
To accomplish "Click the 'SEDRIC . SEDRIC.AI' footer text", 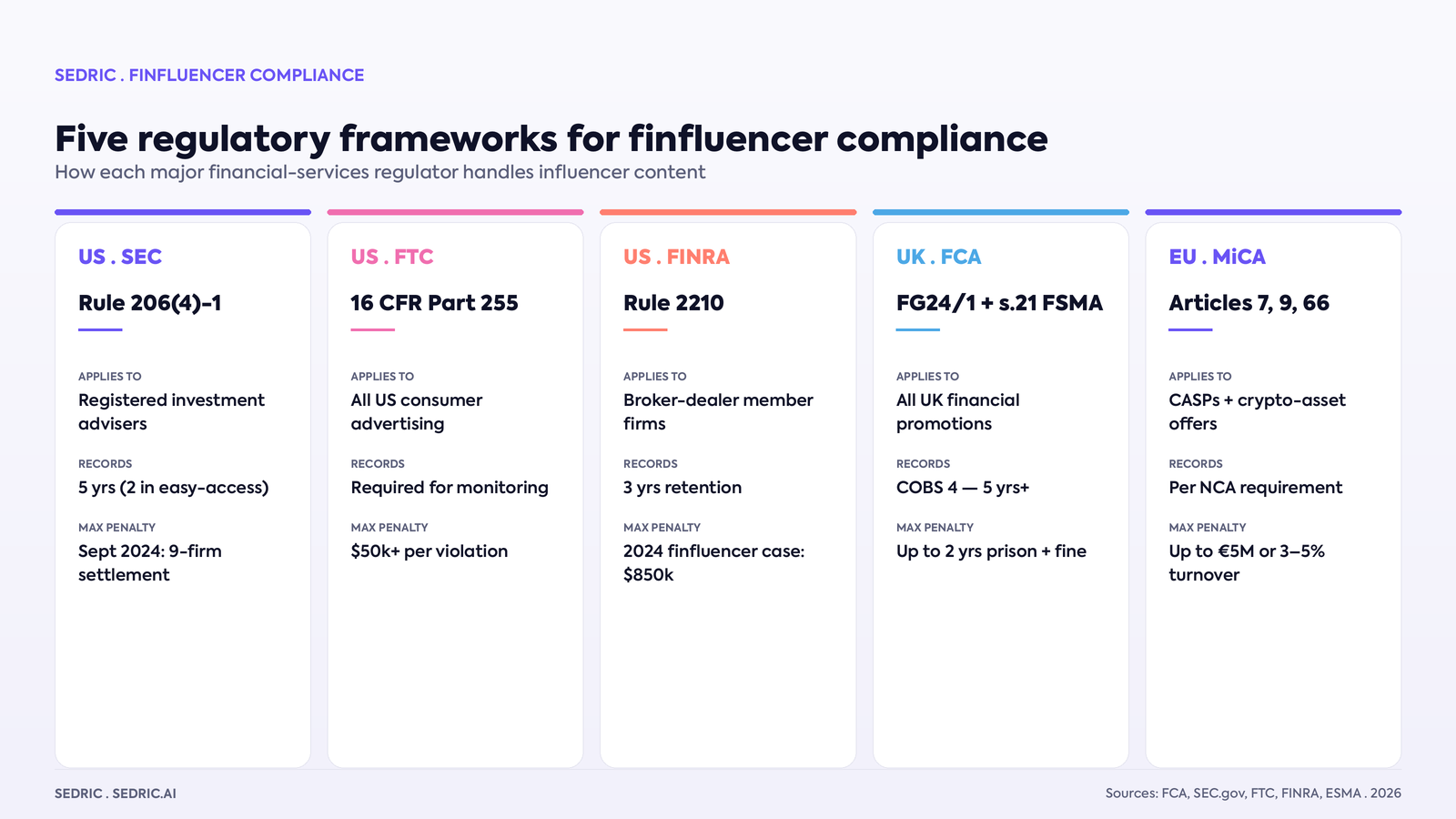I will click(x=116, y=794).
